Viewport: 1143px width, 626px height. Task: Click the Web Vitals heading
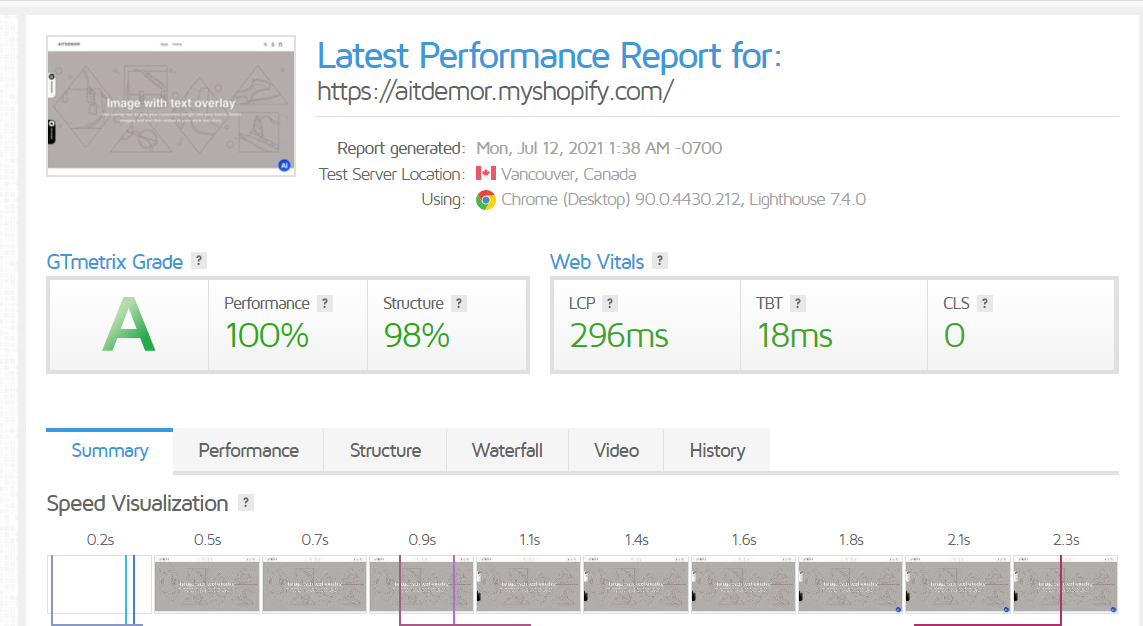click(597, 262)
